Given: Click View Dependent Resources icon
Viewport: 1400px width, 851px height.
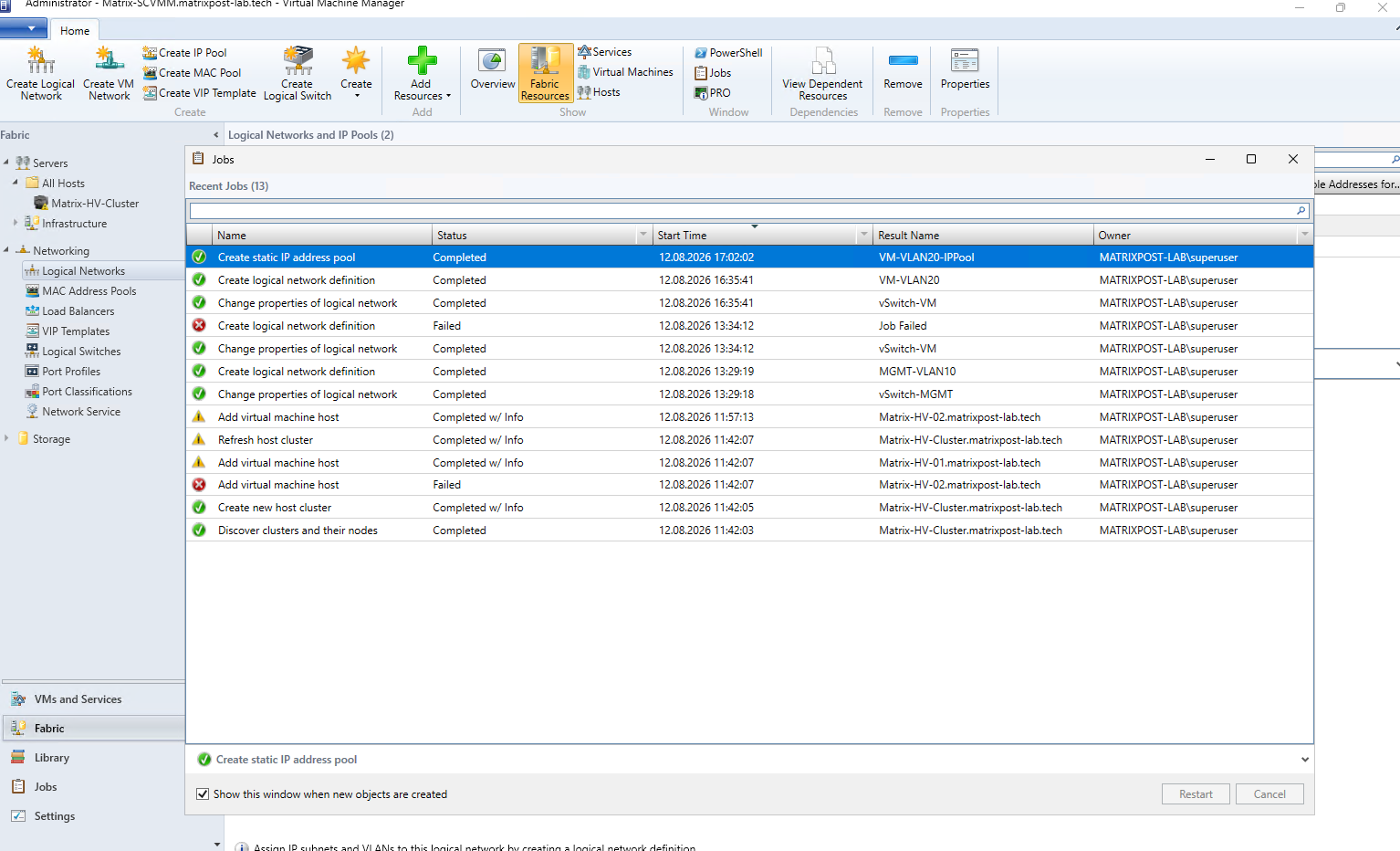Looking at the screenshot, I should tap(822, 73).
